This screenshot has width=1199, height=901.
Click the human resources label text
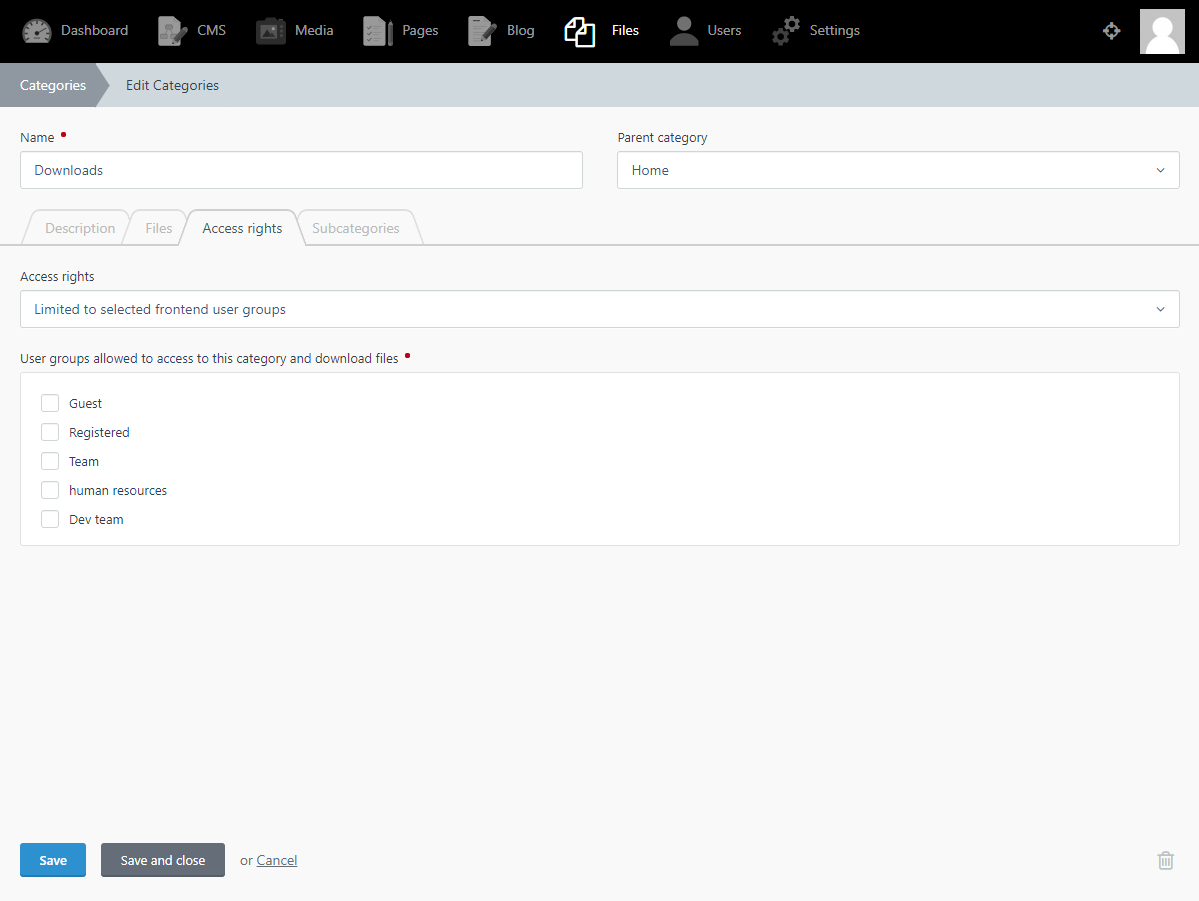(x=118, y=490)
